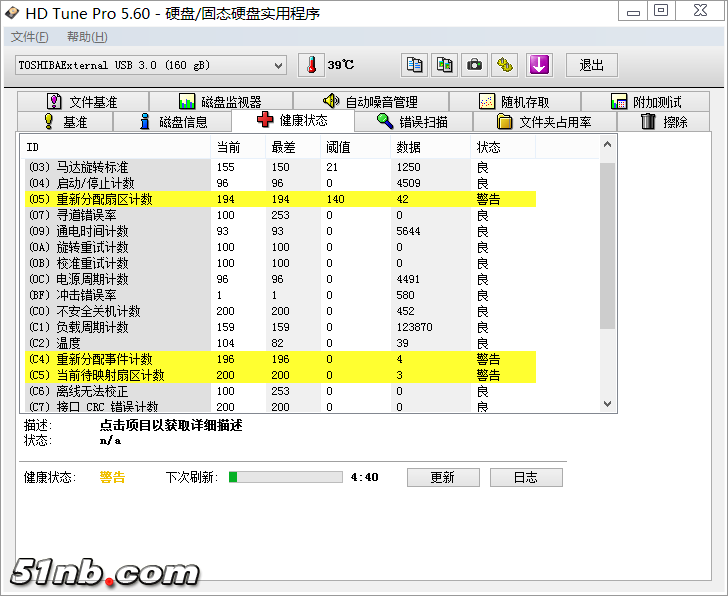
Task: Click the ID column header
Action: click(115, 147)
